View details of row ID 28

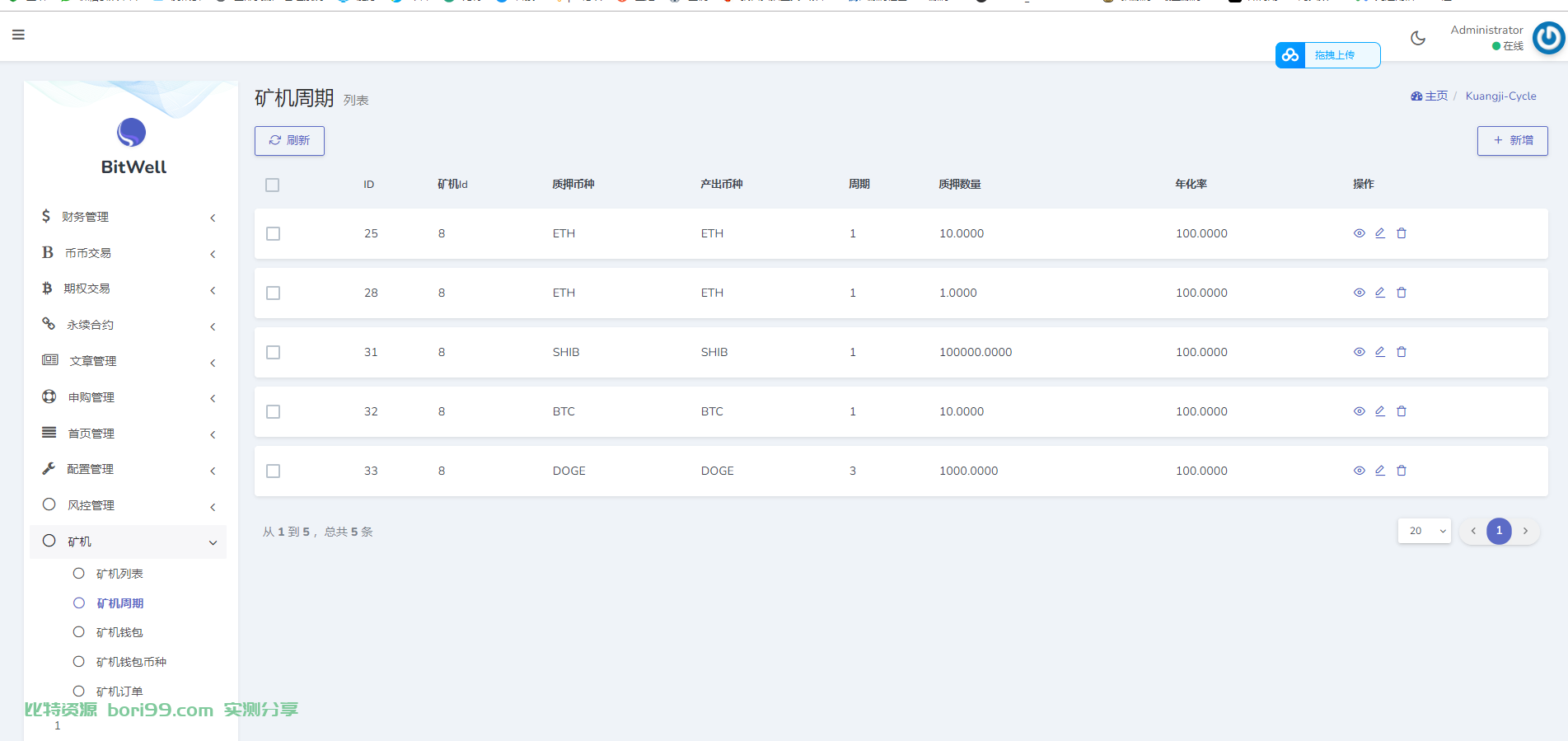click(1360, 293)
